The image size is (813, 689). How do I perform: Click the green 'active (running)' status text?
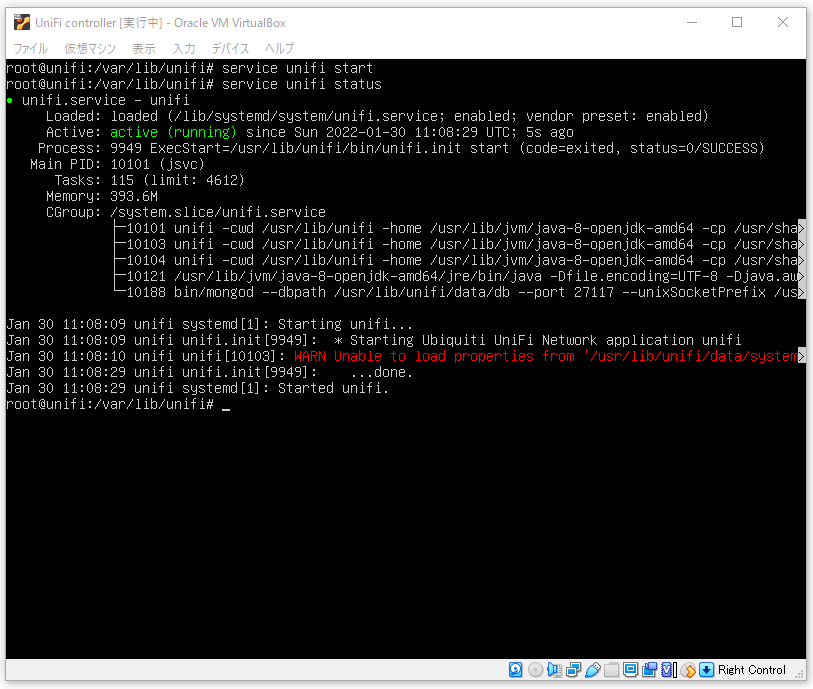click(x=173, y=132)
